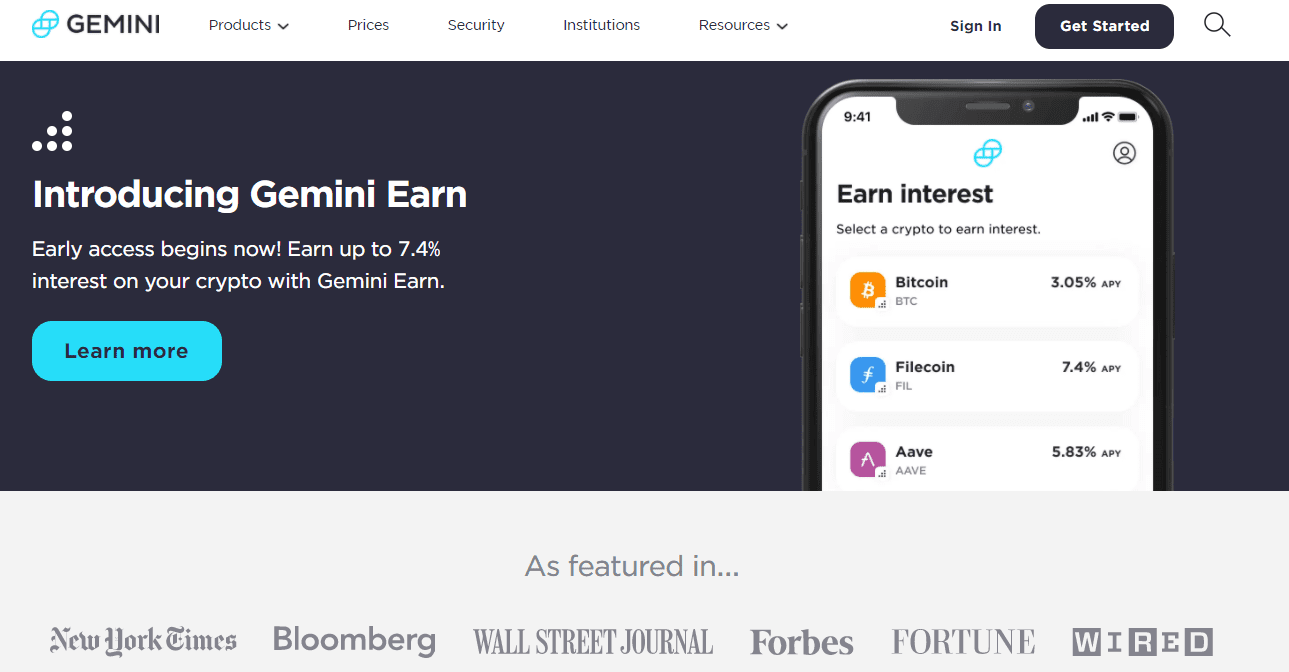Viewport: 1289px width, 672px height.
Task: Select the Bitcoin 3.05% APY card
Action: tap(987, 290)
